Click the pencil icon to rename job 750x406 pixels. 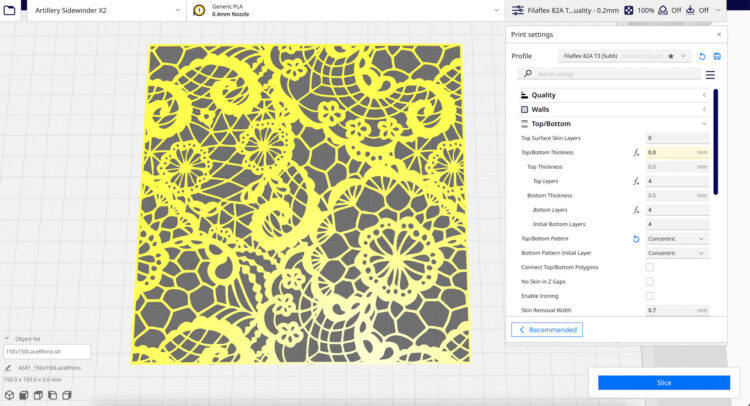click(x=8, y=368)
